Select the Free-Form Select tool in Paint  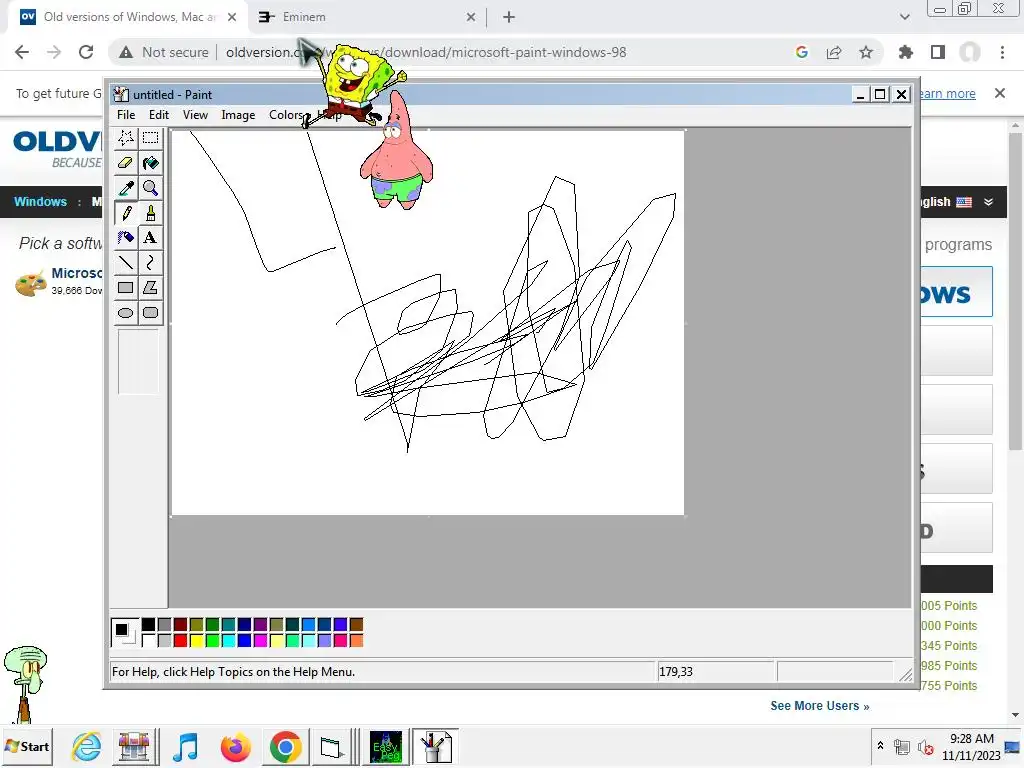(x=125, y=138)
